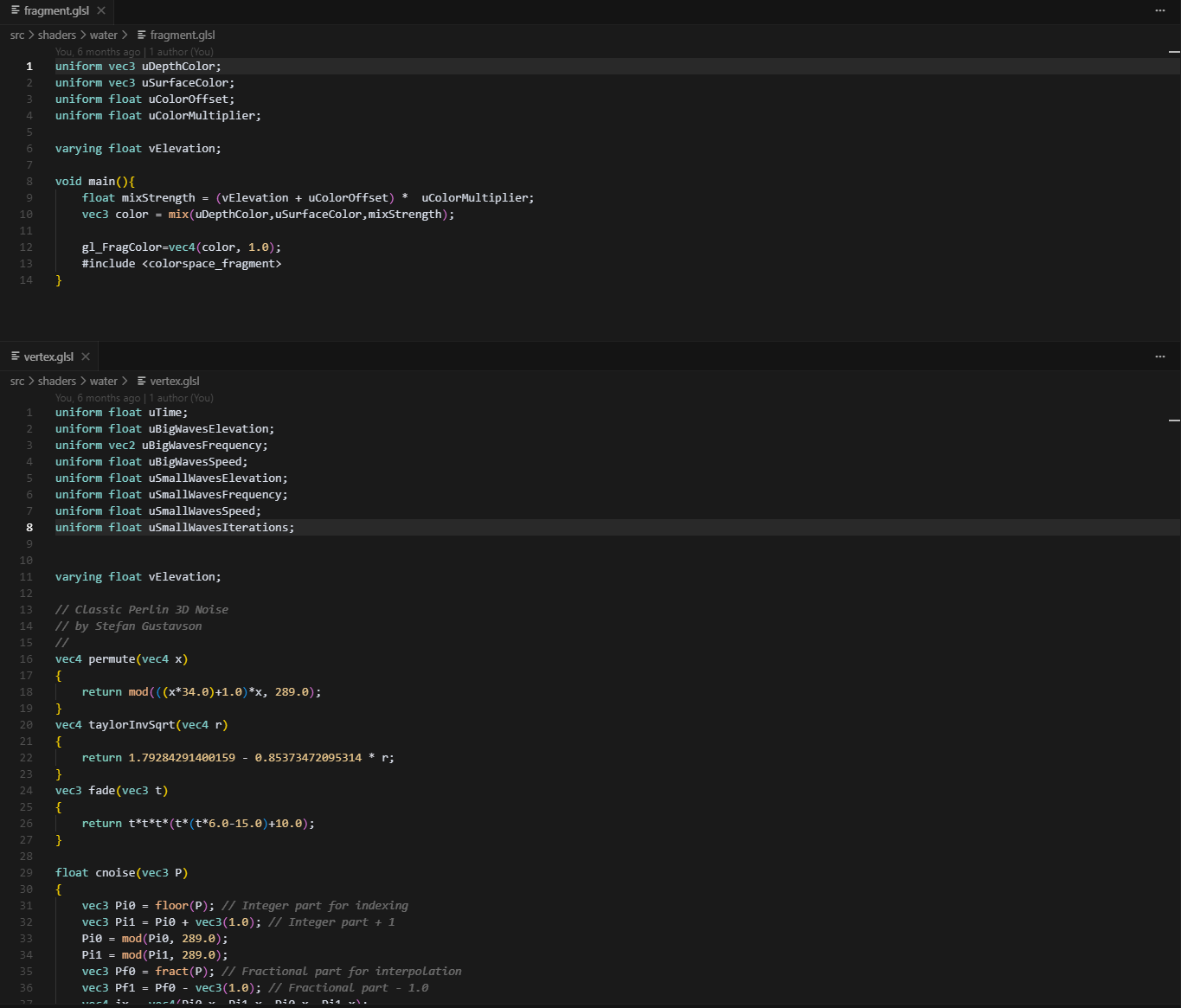Click 'uSmallWavesSpeed' uniform
Image resolution: width=1181 pixels, height=1008 pixels.
click(x=202, y=511)
